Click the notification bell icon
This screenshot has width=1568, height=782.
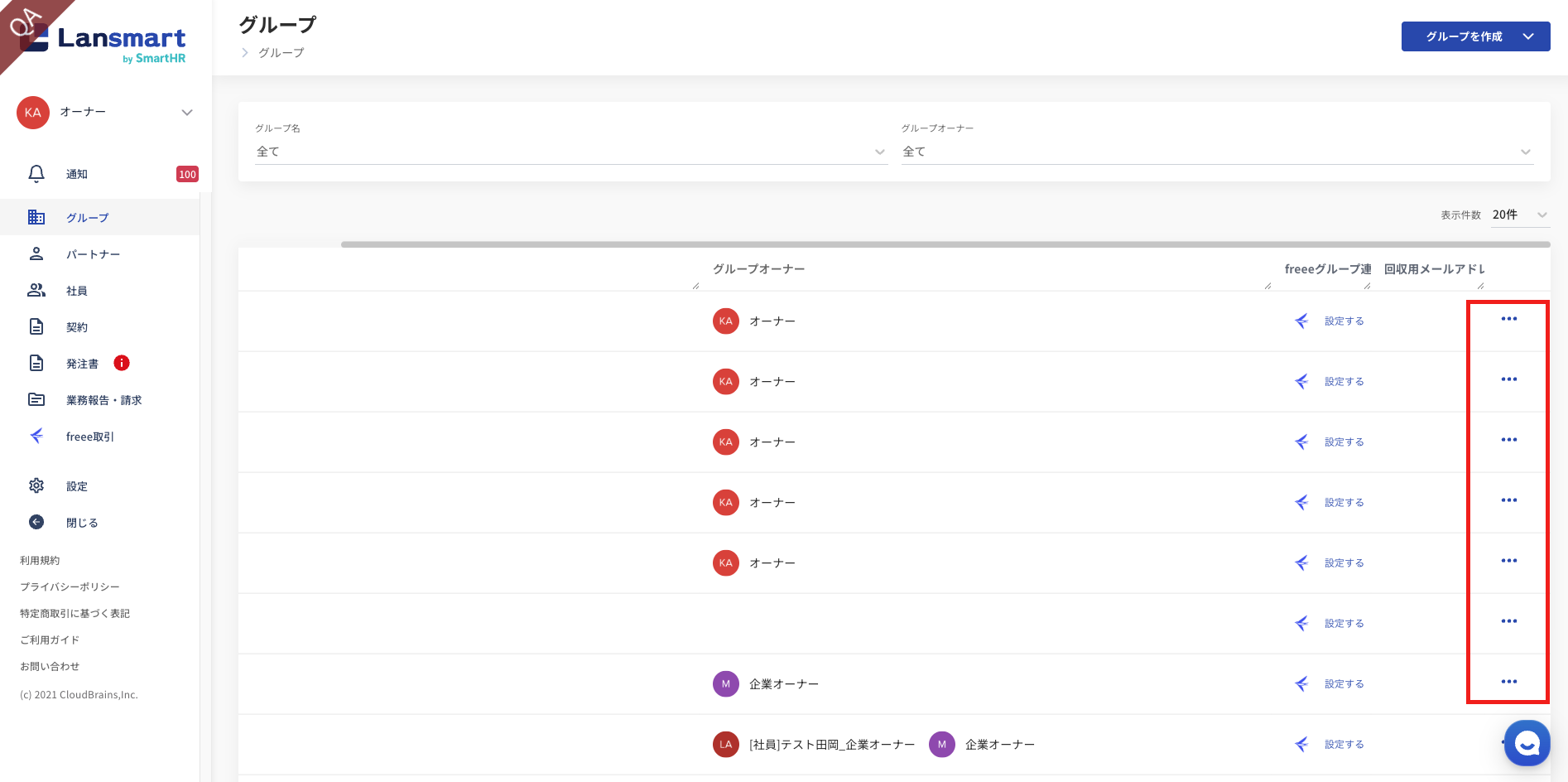36,174
